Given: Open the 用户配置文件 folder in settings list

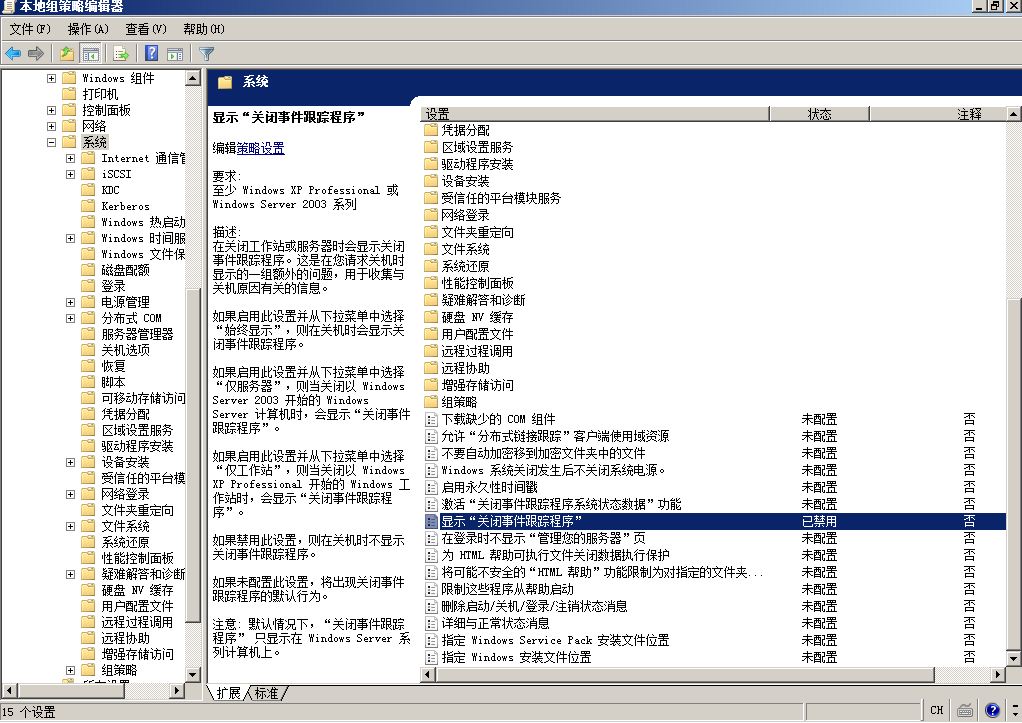Looking at the screenshot, I should pos(476,334).
